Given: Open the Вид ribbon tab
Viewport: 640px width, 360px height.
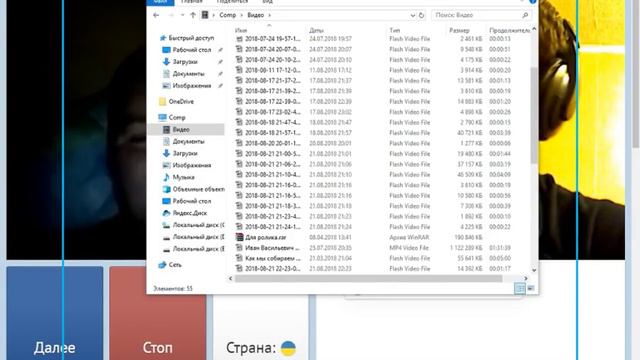Looking at the screenshot, I should coord(267,2).
